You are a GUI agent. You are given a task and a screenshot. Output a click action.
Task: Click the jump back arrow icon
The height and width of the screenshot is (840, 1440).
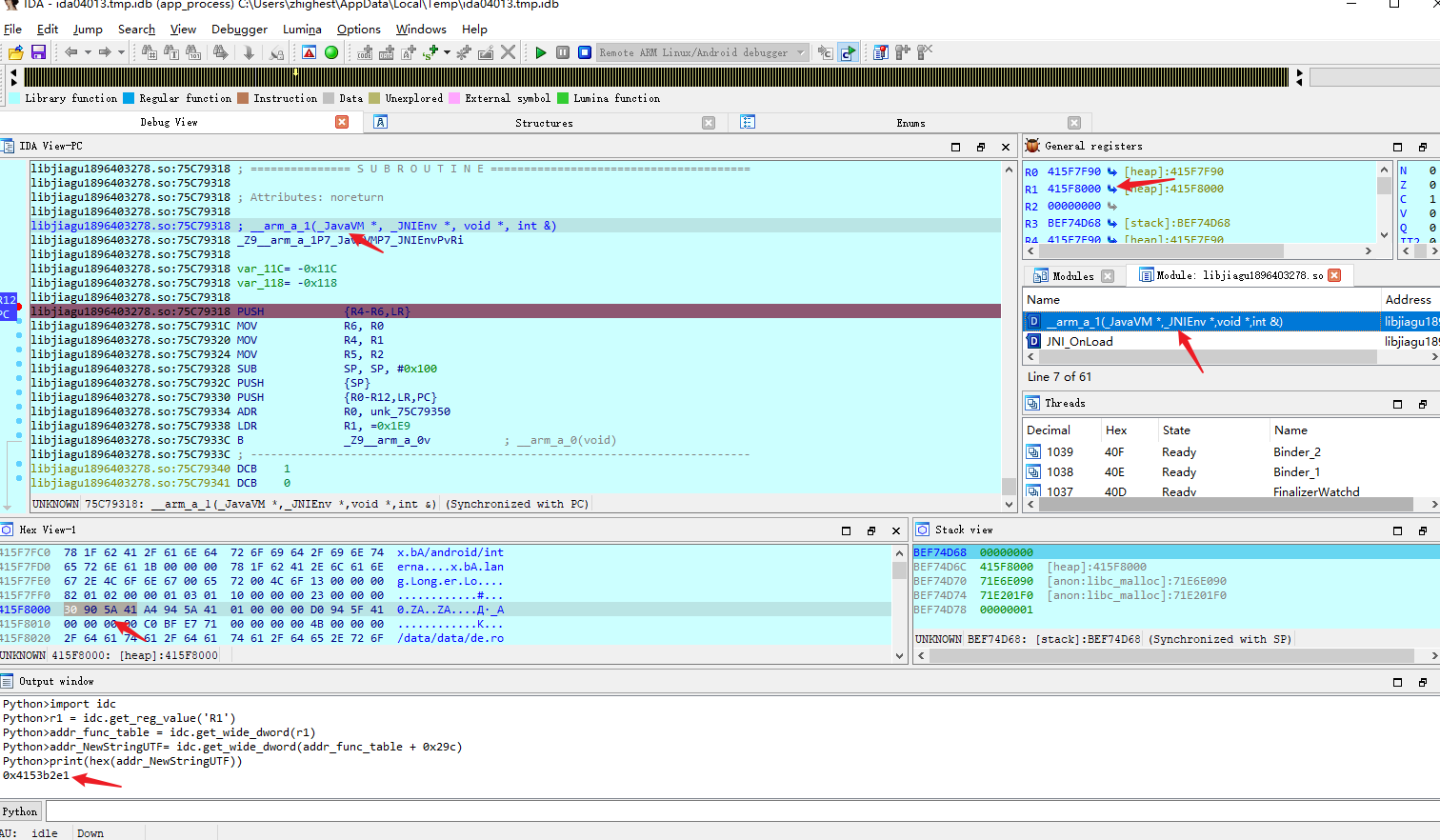point(71,52)
